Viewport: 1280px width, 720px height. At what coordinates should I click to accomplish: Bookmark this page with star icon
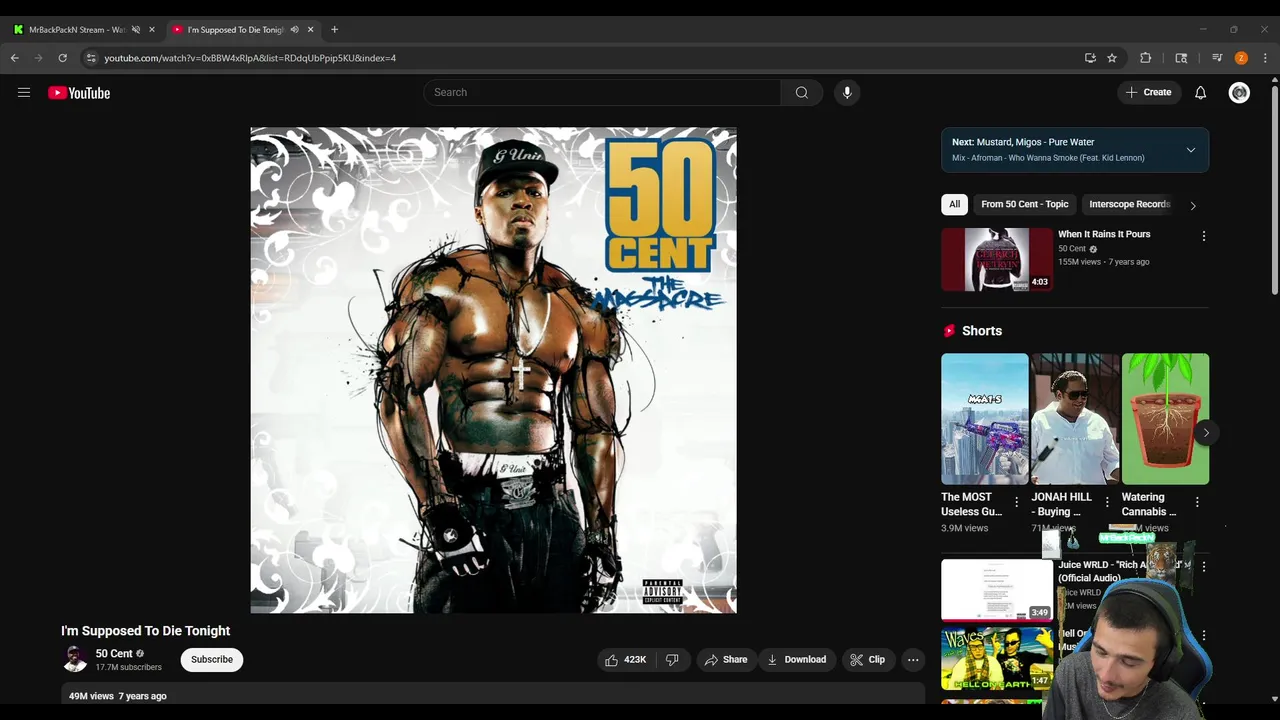[1112, 58]
